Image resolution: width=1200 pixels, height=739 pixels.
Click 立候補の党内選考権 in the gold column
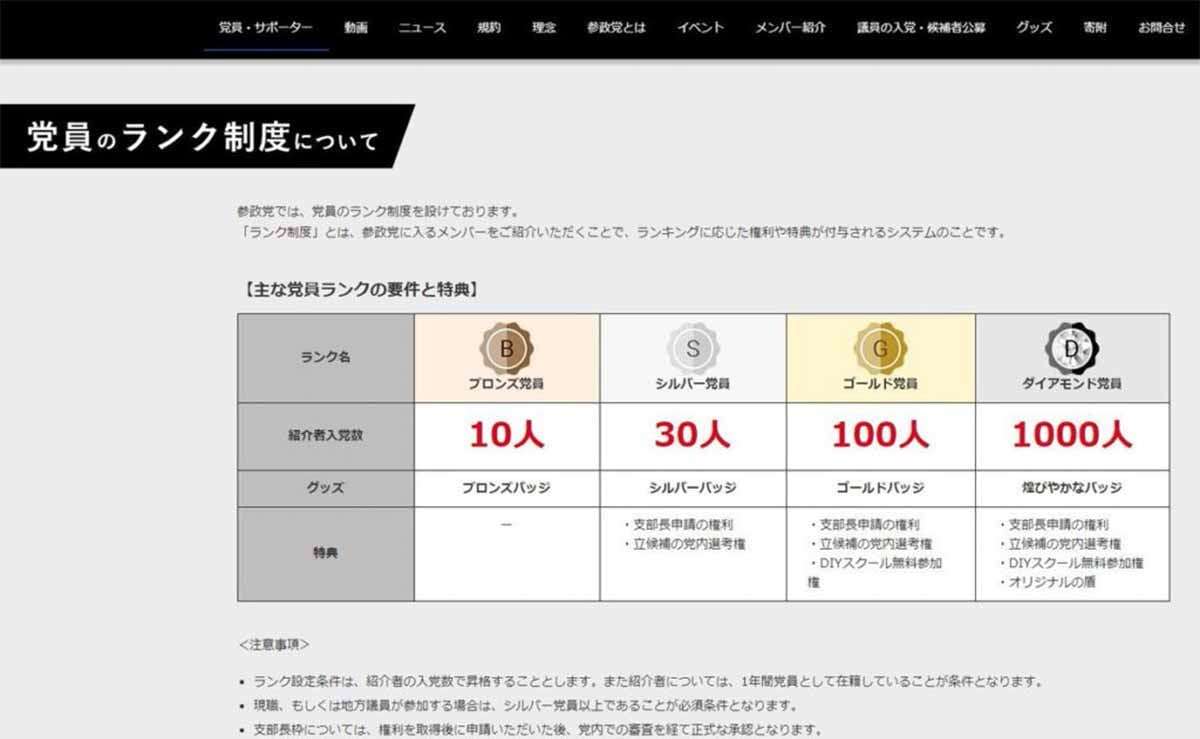(x=871, y=544)
